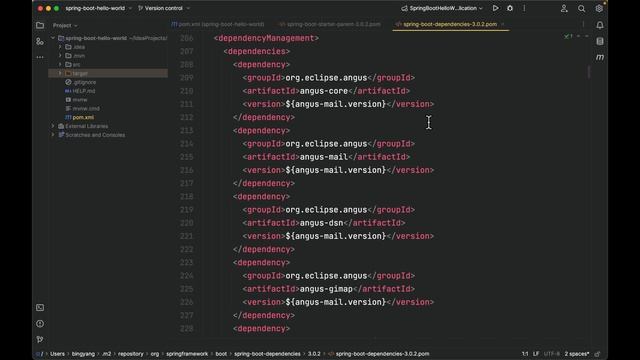Place cursor on the dependencyManagement tag

pos(266,38)
